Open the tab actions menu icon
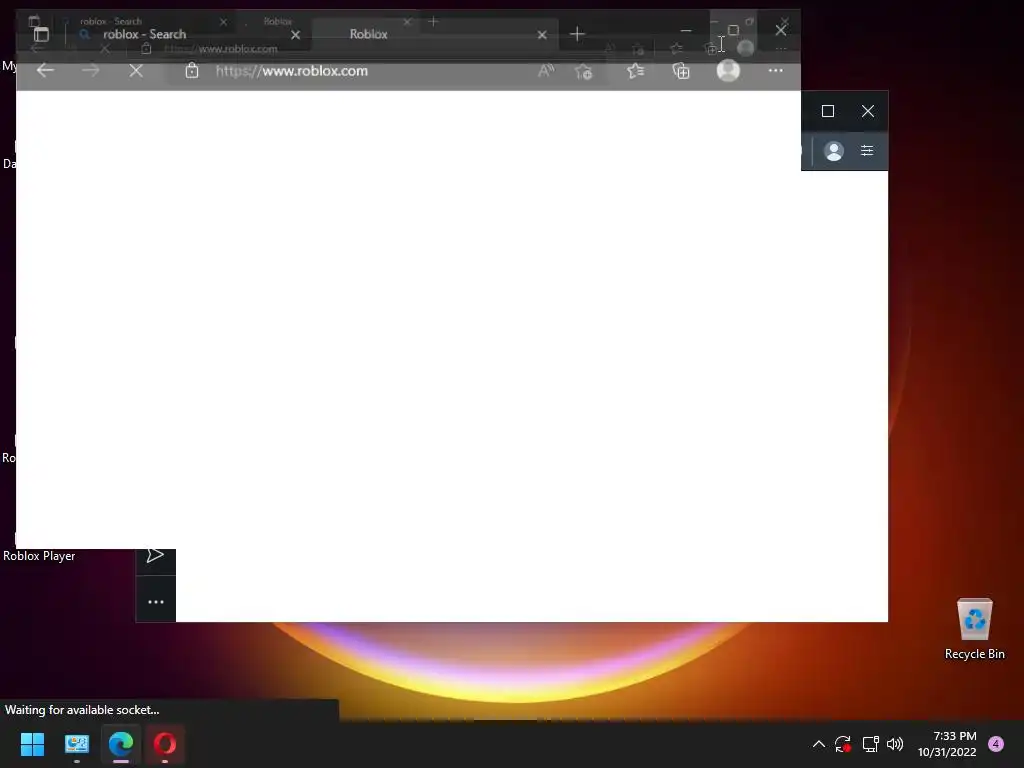 (41, 34)
